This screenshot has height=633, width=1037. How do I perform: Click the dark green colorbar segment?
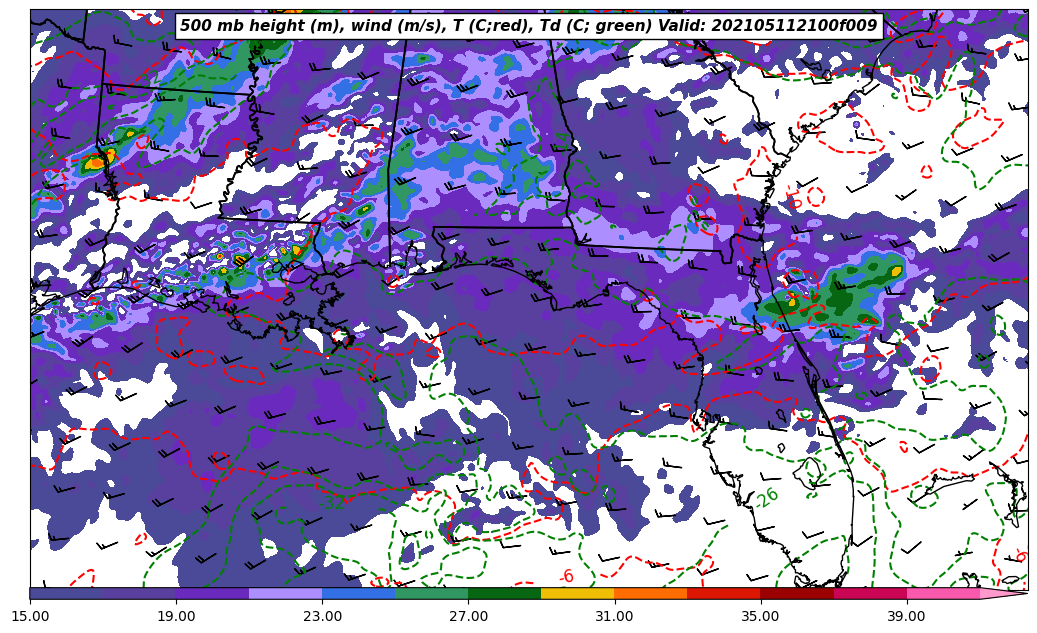coord(504,593)
